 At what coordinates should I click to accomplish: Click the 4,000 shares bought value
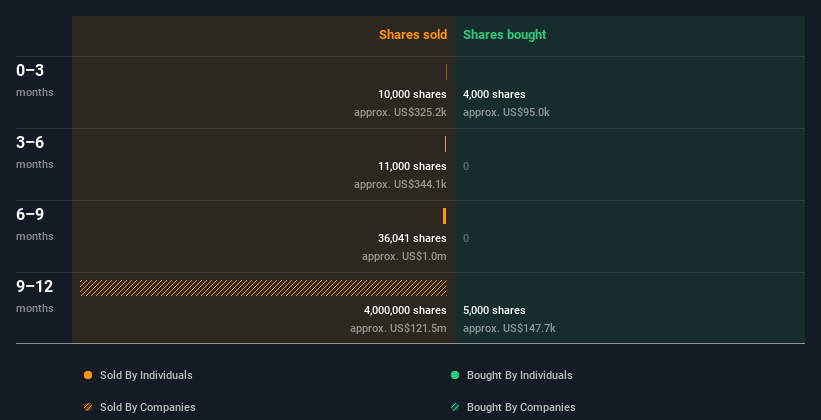click(x=494, y=94)
